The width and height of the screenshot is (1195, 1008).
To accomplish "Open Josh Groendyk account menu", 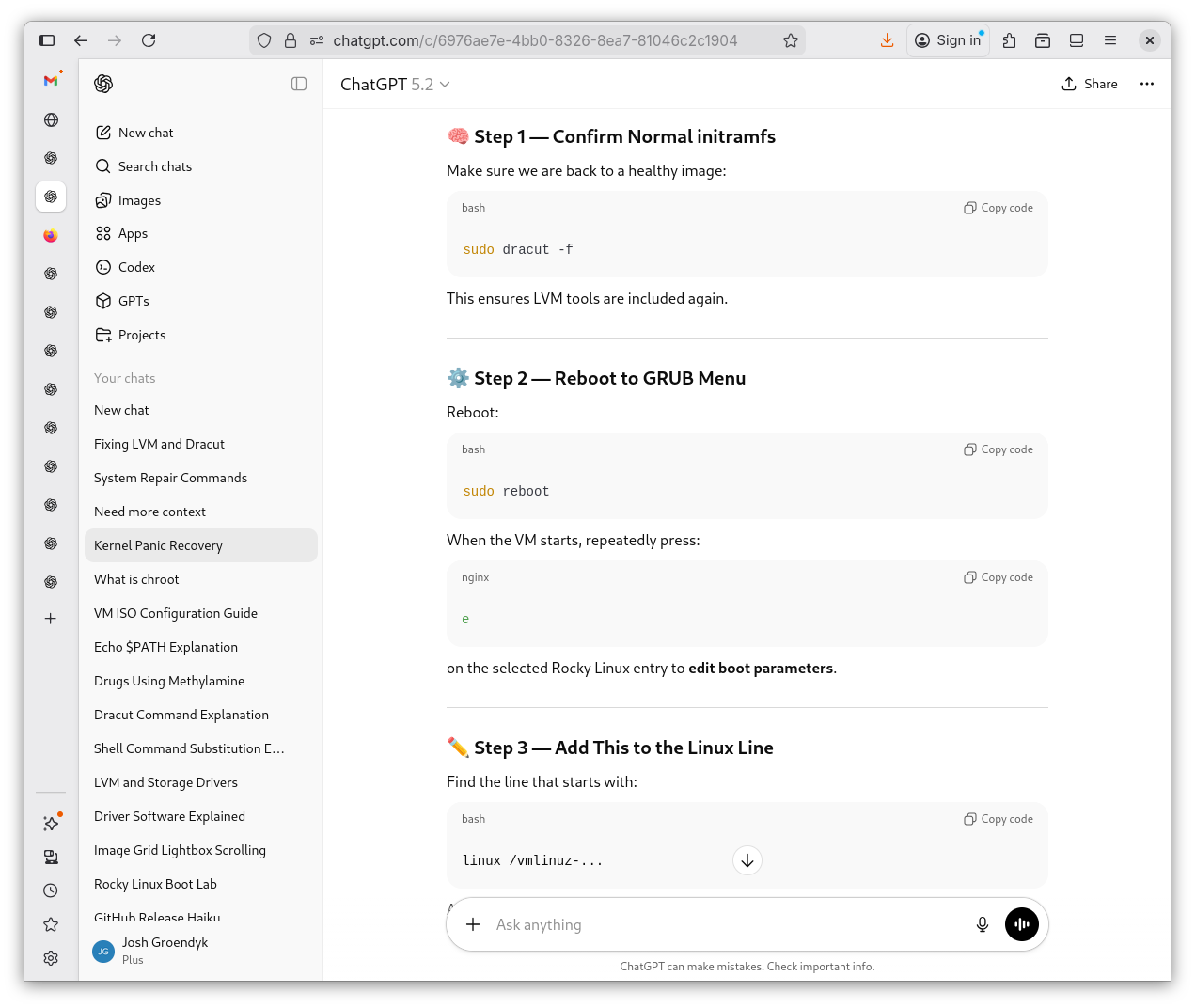I will [x=165, y=951].
